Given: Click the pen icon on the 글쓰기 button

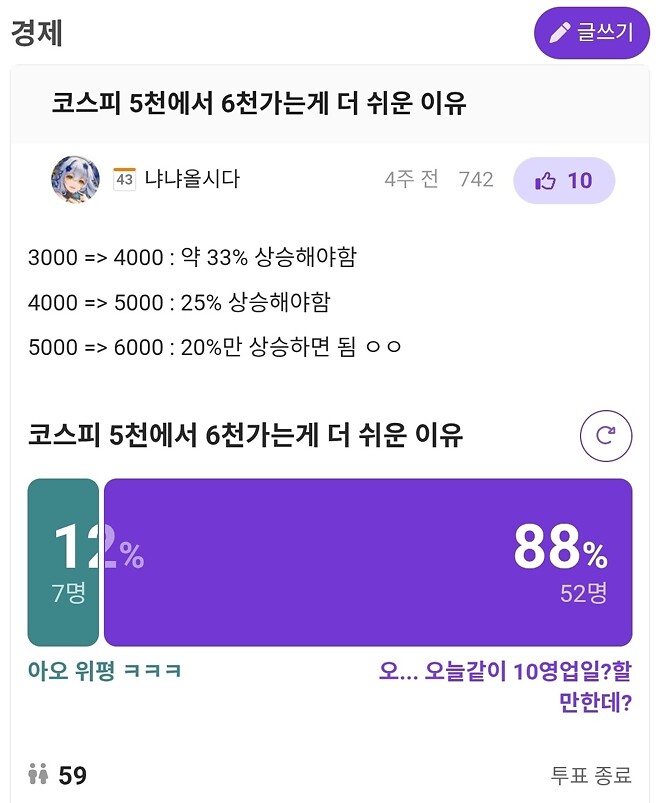Looking at the screenshot, I should [x=560, y=33].
